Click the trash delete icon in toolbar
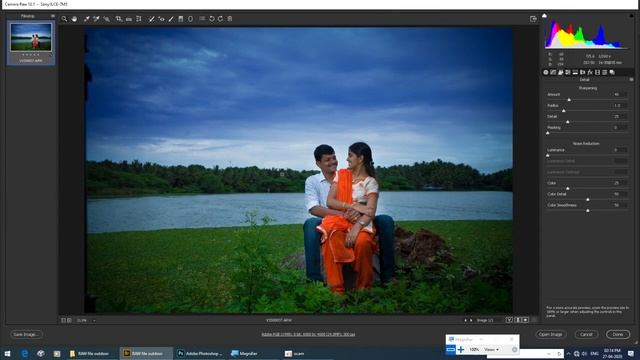The width and height of the screenshot is (640, 360). 230,19
